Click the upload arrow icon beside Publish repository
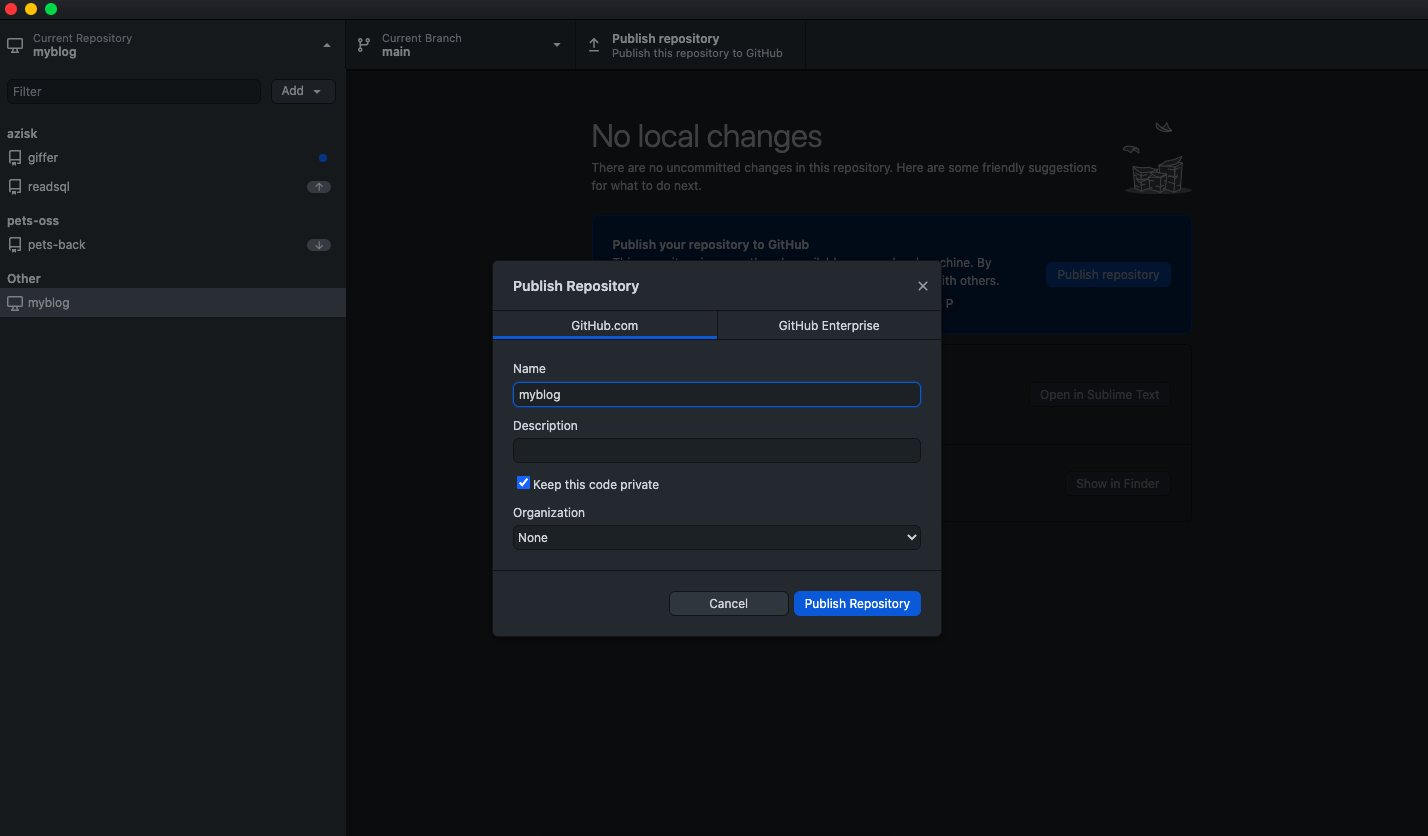 594,45
